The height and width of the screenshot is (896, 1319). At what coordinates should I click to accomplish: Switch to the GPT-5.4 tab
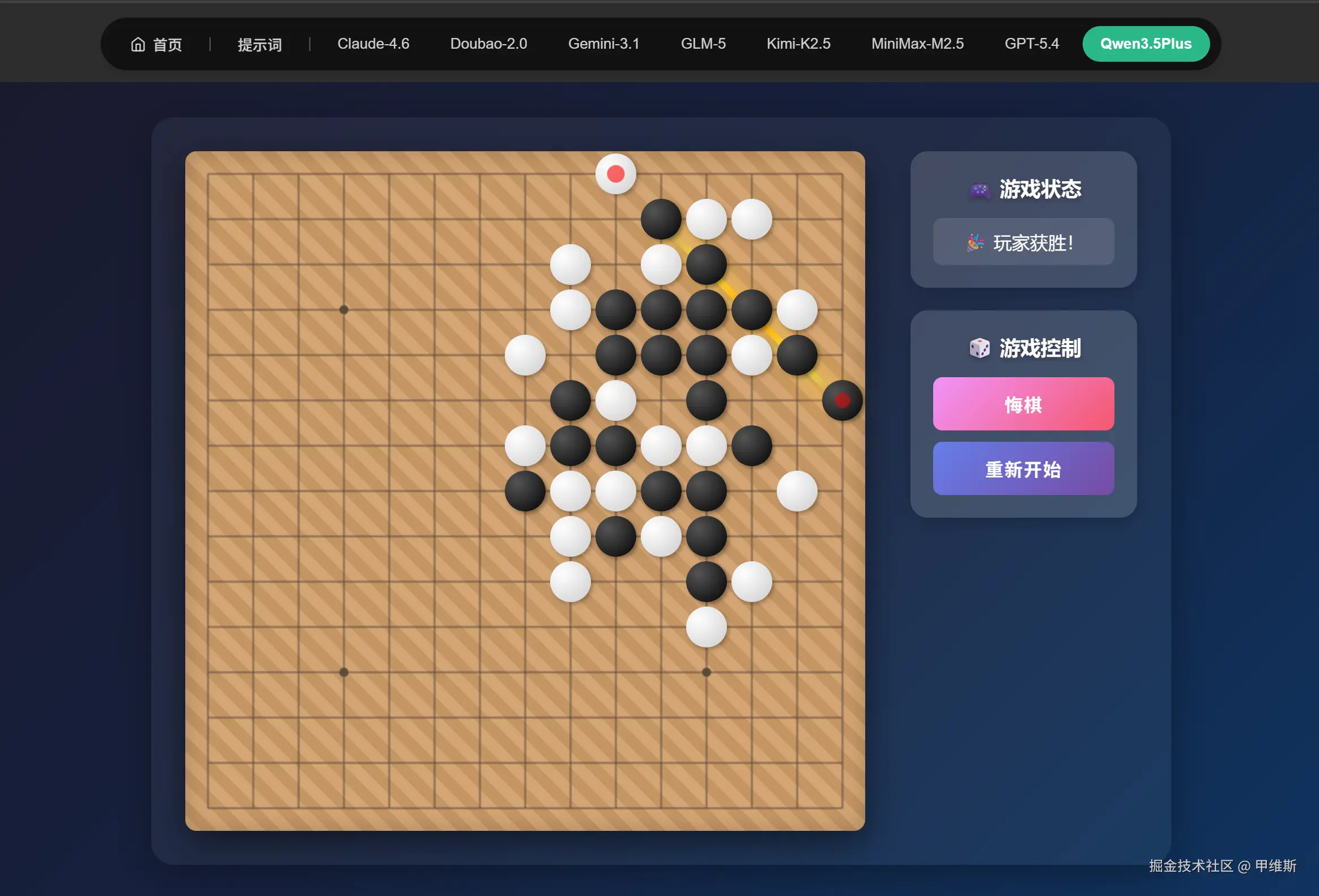(x=1031, y=44)
